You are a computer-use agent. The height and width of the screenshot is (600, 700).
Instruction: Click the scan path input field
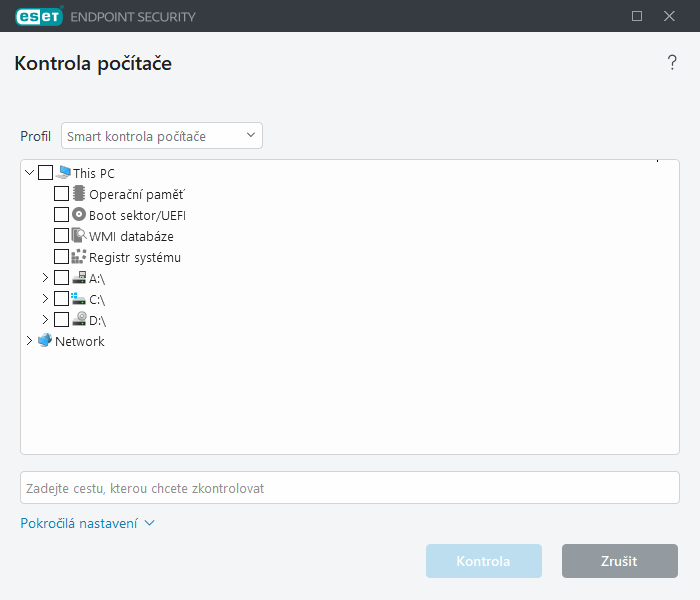coord(350,488)
